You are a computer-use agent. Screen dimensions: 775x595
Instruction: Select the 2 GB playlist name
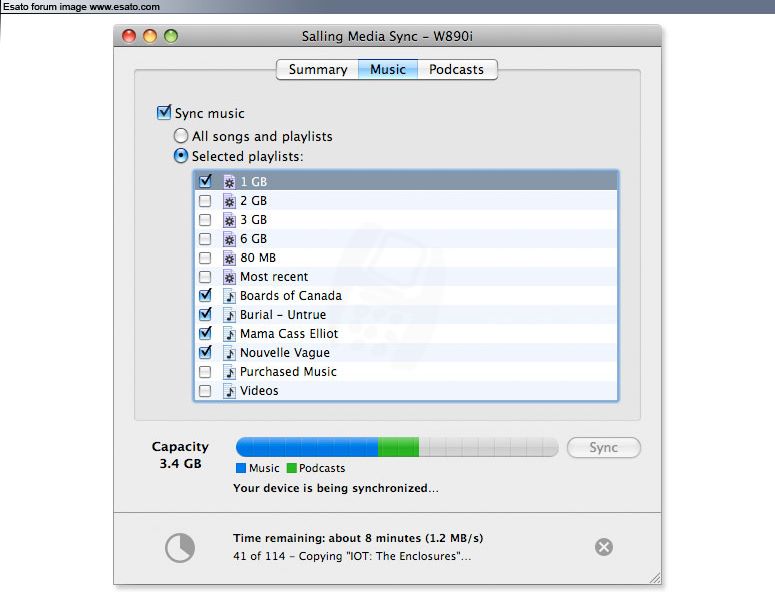(x=254, y=201)
